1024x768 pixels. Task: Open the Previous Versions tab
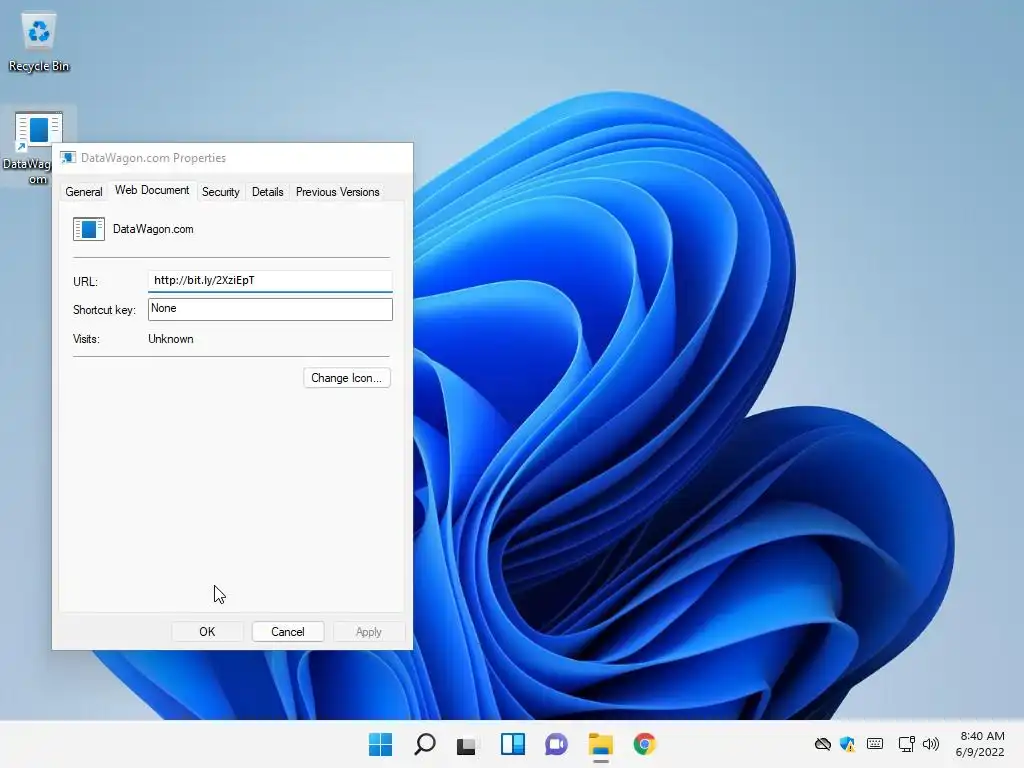338,192
